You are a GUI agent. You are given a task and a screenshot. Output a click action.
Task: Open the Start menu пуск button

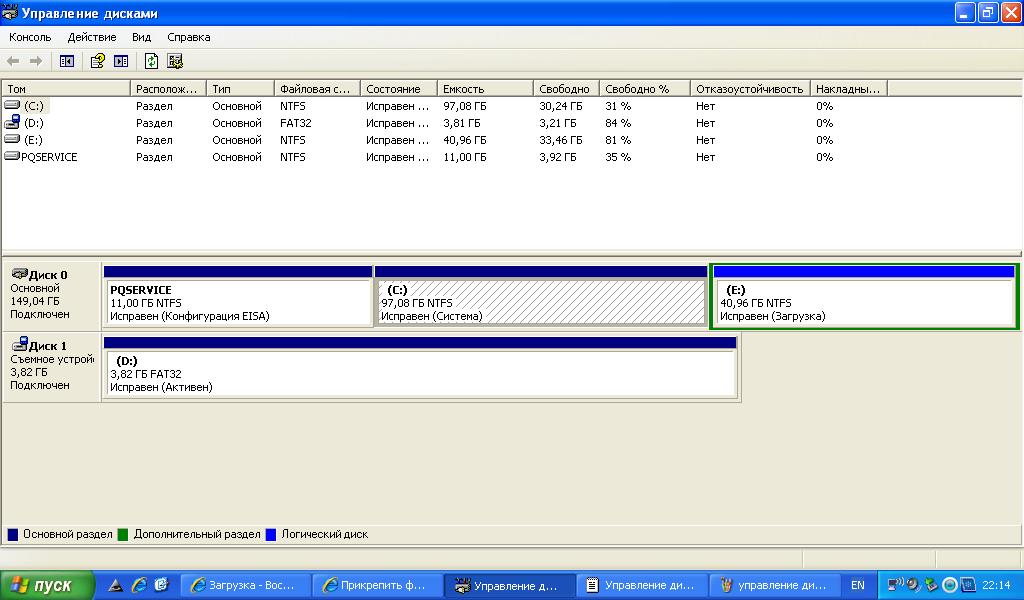[x=47, y=585]
